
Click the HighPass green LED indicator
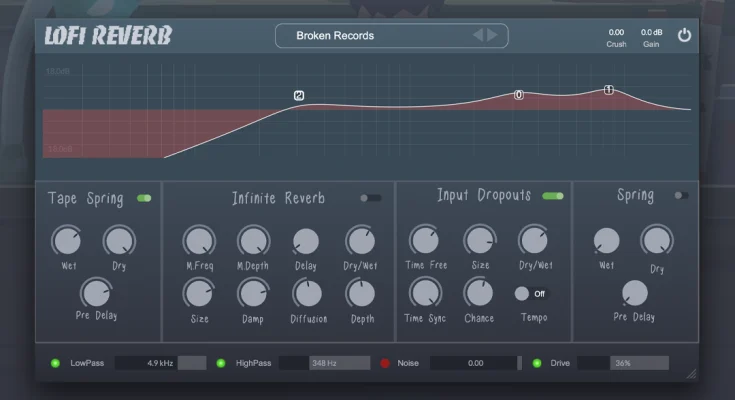click(220, 363)
